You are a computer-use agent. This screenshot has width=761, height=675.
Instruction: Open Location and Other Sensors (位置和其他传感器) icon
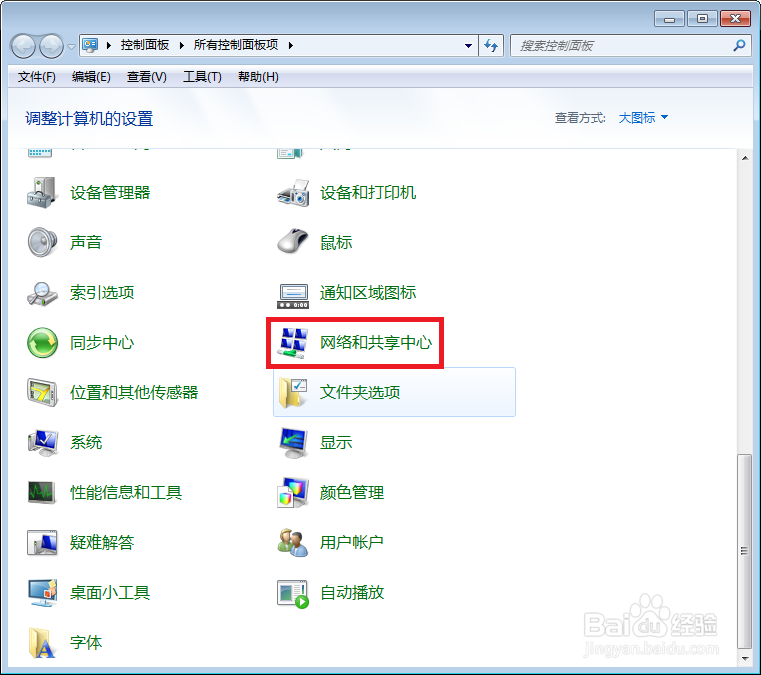pos(42,392)
